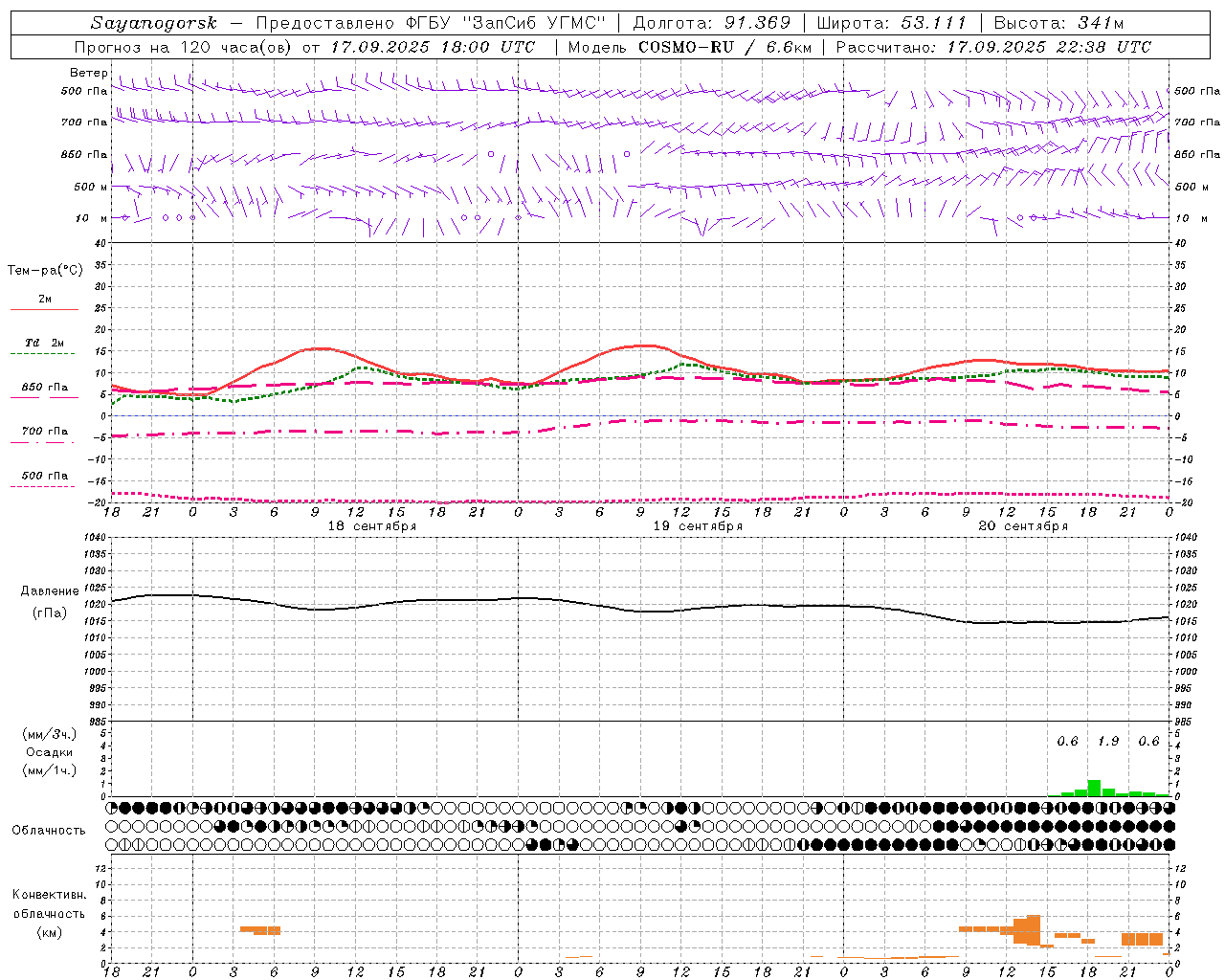The width and height of the screenshot is (1225, 980).
Task: Click the Облачность row label
Action: click(49, 831)
